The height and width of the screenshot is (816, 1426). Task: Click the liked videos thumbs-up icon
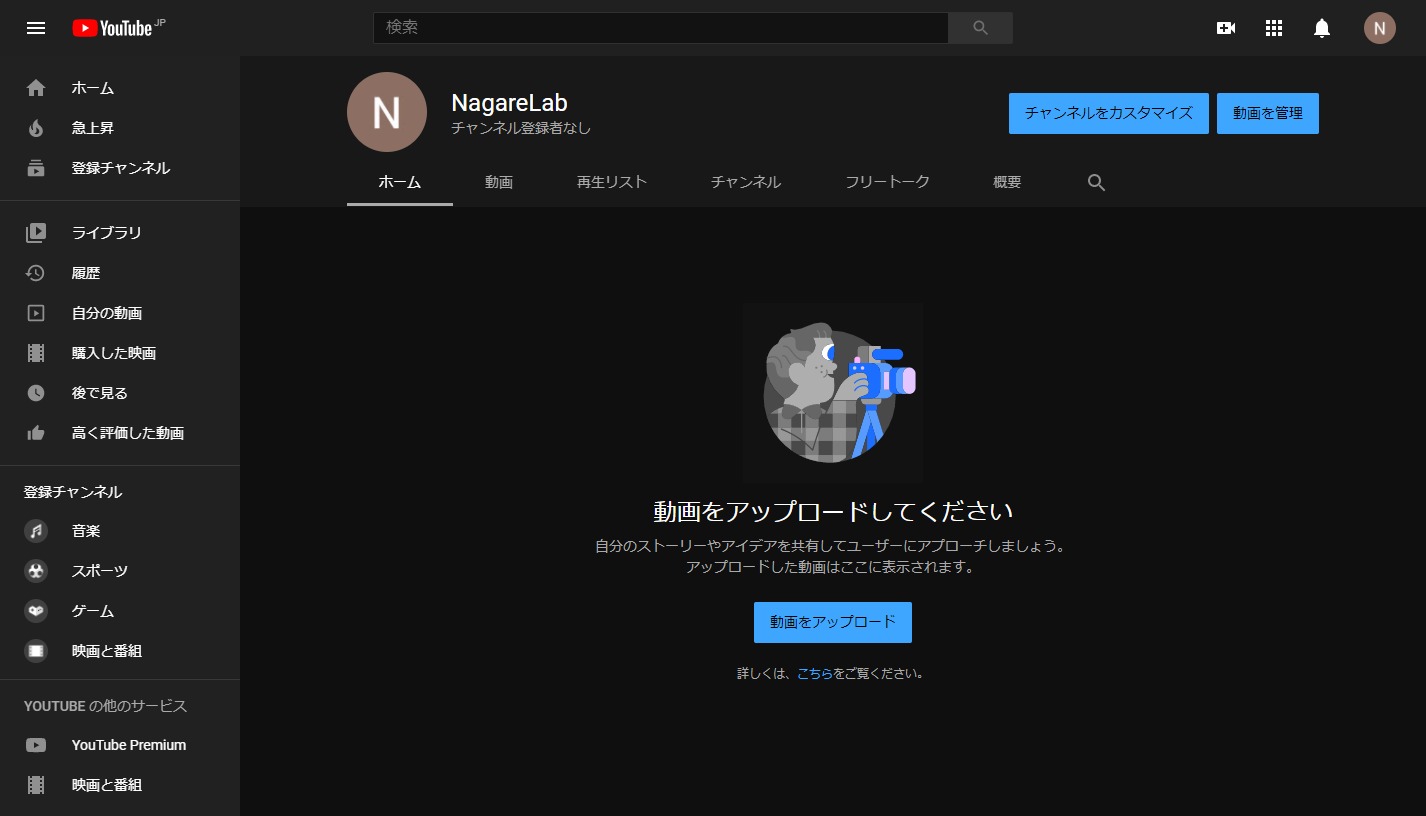point(36,433)
